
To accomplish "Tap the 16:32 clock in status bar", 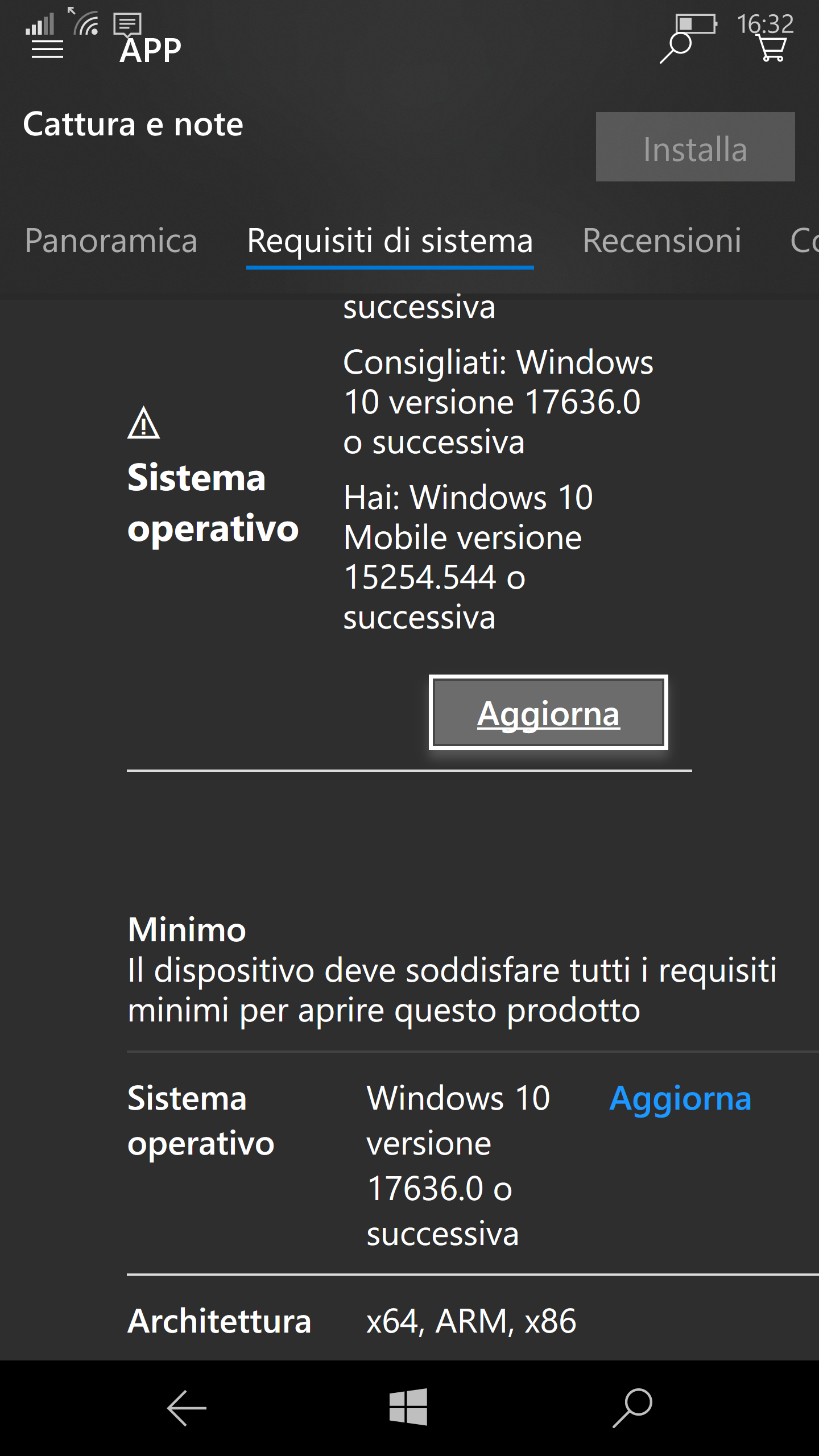I will click(x=765, y=23).
